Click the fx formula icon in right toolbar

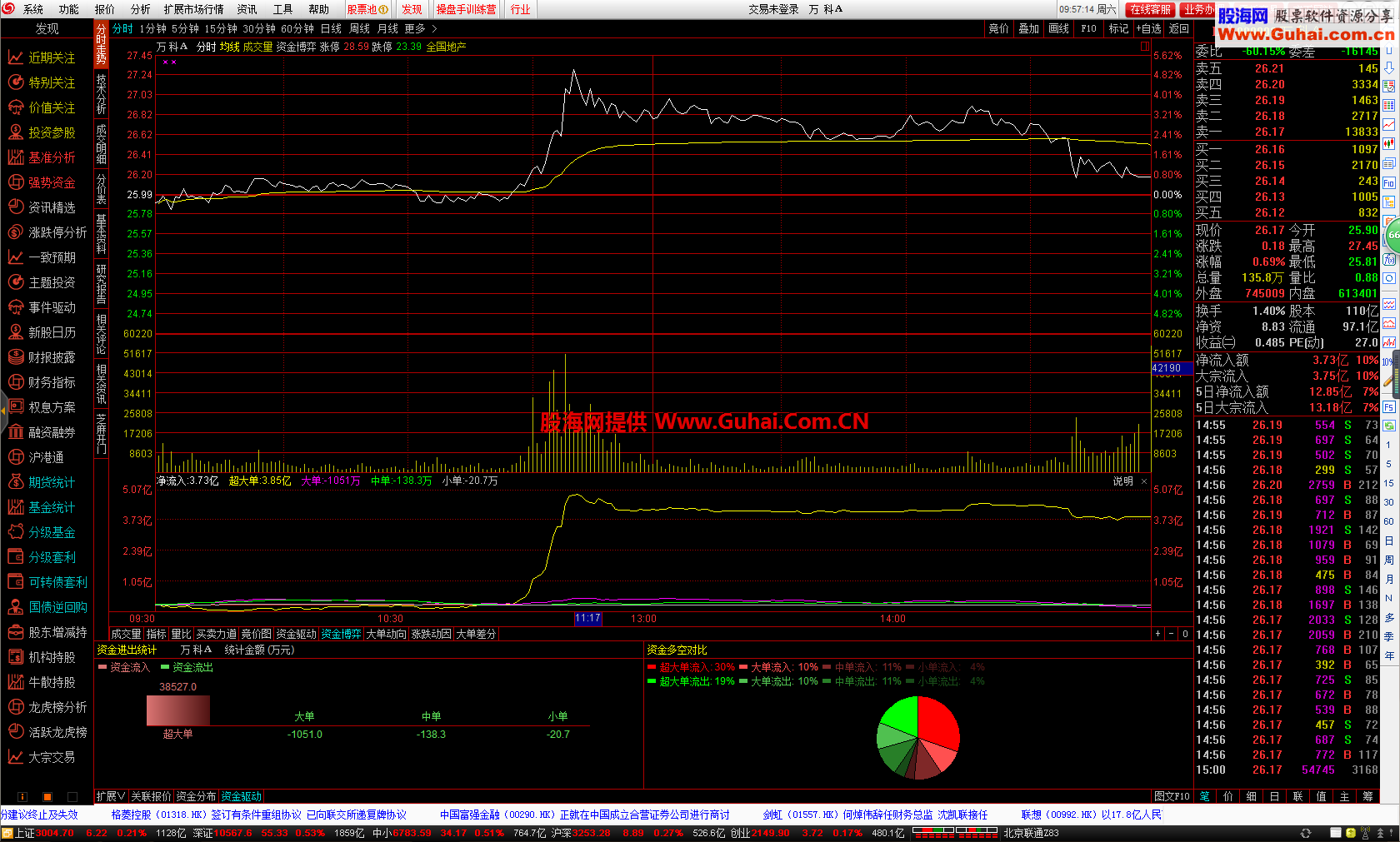click(x=1389, y=260)
